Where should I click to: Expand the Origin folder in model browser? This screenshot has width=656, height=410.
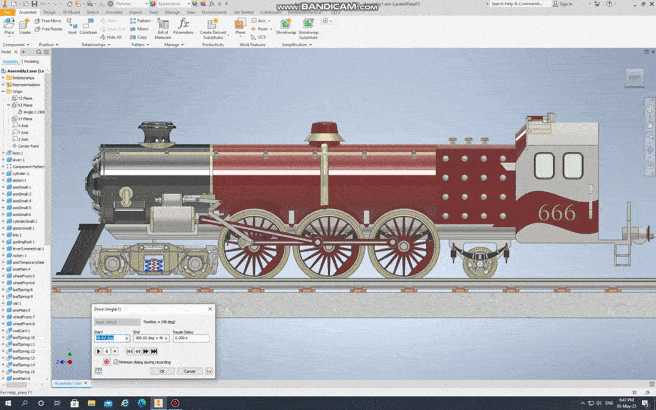tap(3, 91)
